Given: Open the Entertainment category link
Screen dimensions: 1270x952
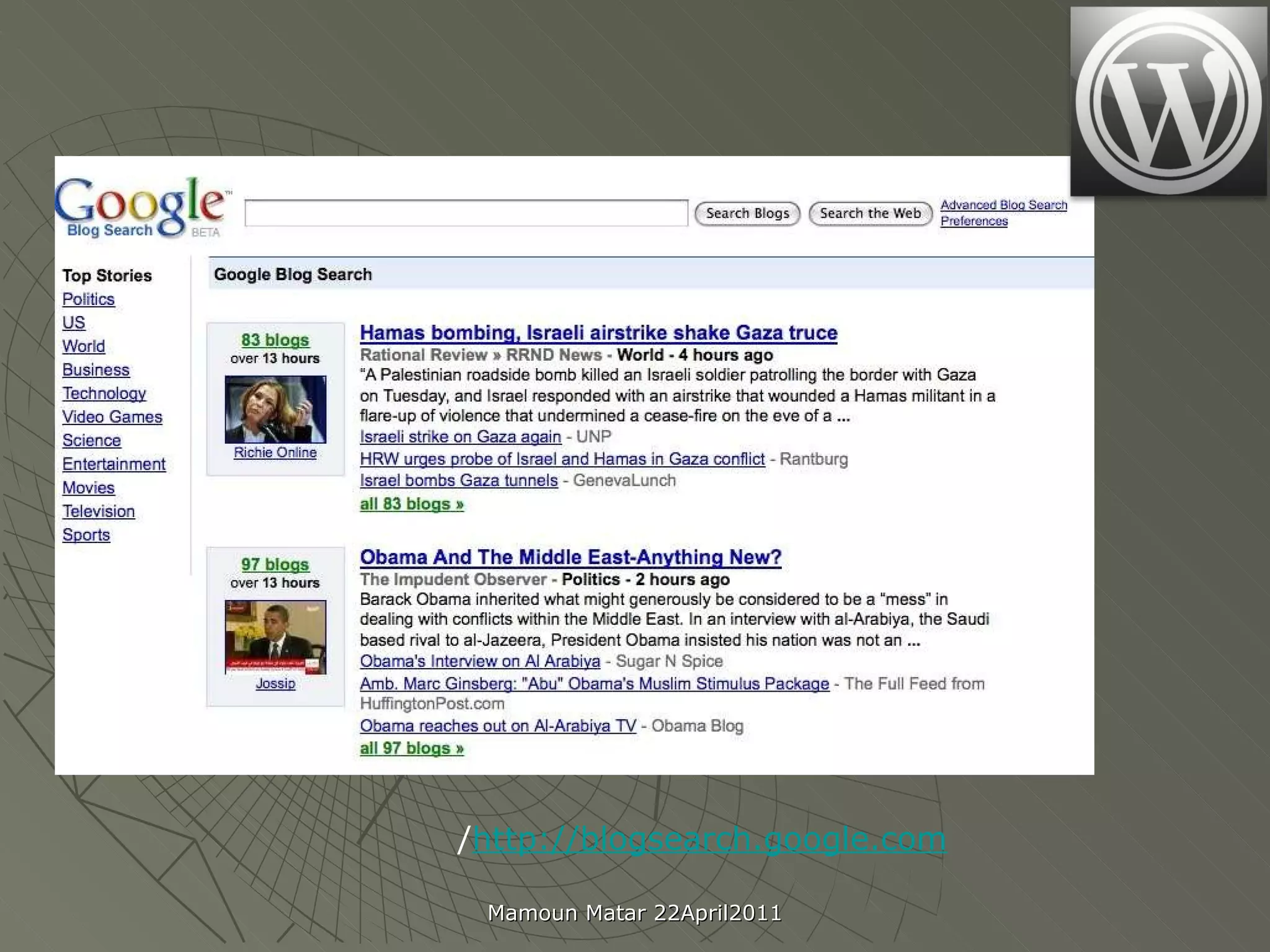Looking at the screenshot, I should (x=114, y=464).
